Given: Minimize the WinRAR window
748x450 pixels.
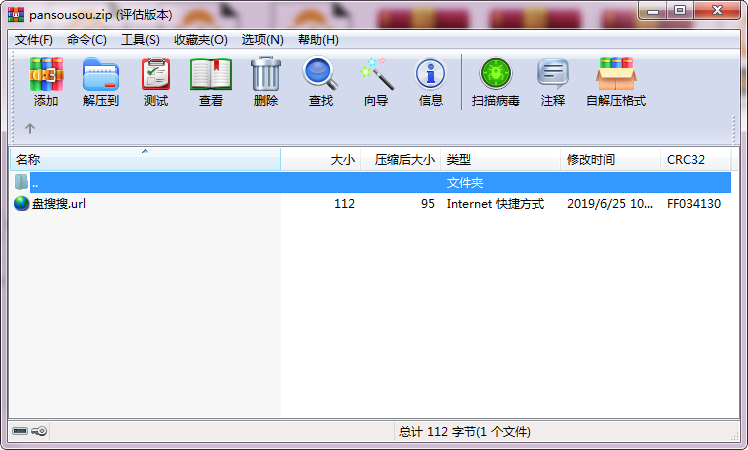Looking at the screenshot, I should coord(653,10).
